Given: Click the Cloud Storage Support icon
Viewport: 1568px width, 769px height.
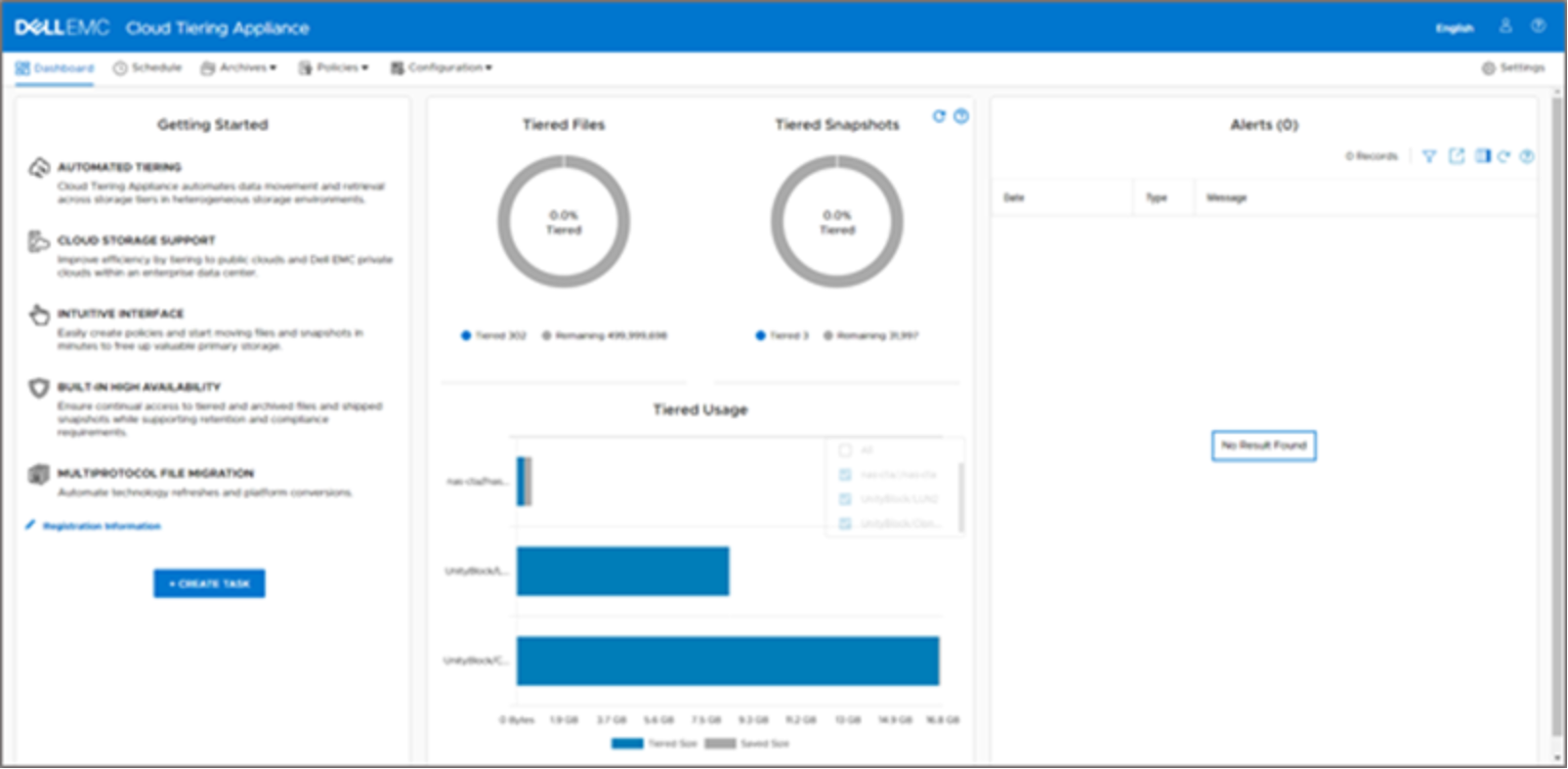Looking at the screenshot, I should 38,241.
